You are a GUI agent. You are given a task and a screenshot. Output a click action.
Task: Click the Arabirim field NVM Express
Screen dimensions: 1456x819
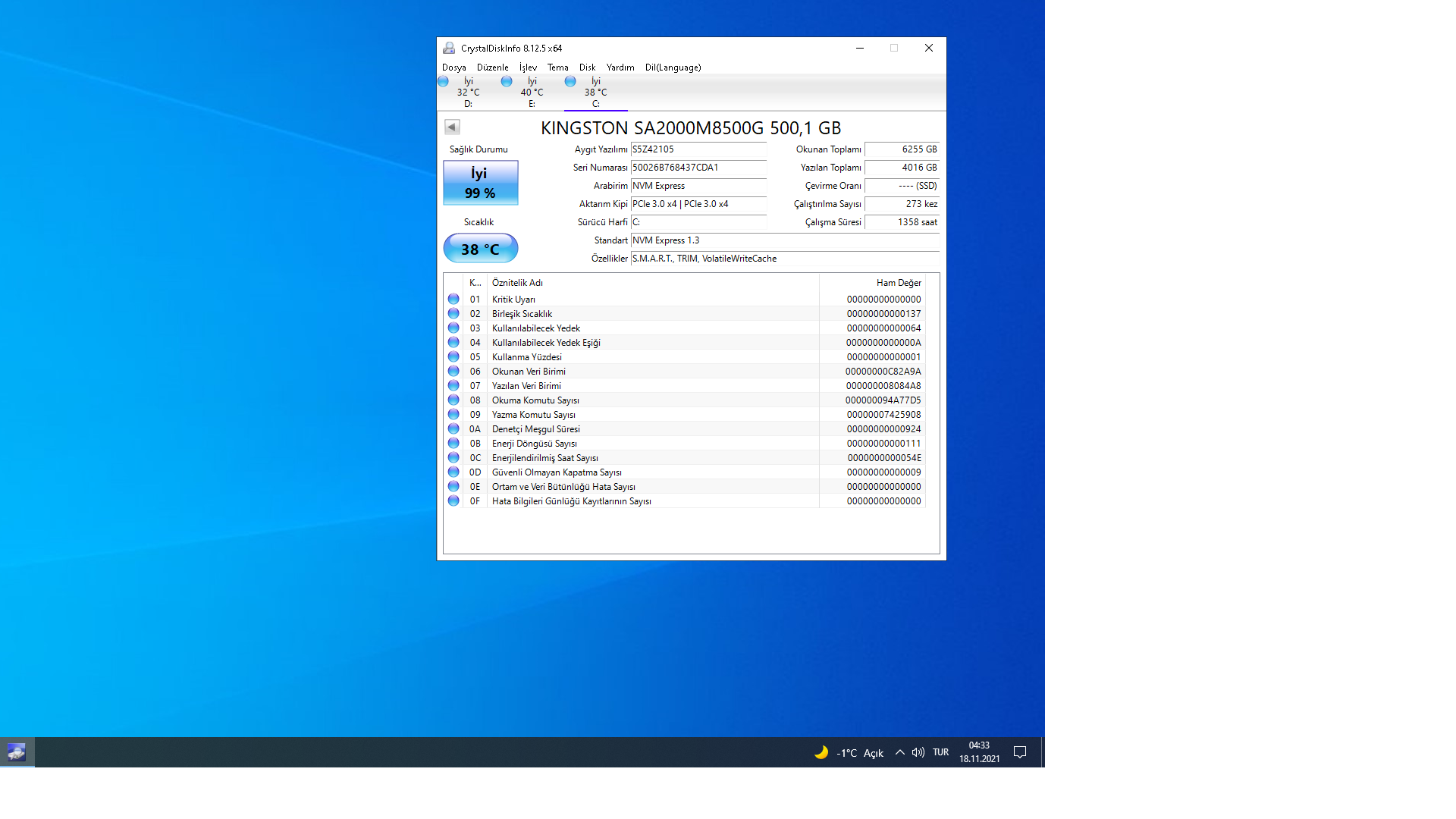pyautogui.click(x=698, y=186)
